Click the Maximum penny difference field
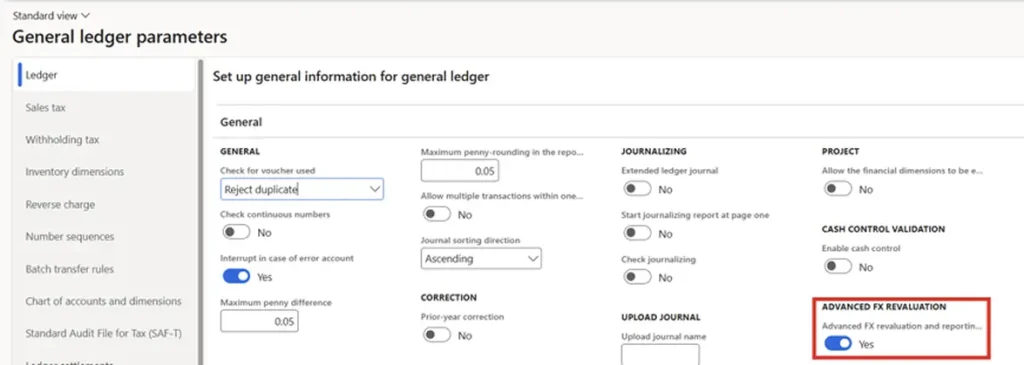The image size is (1024, 365). pyautogui.click(x=259, y=321)
